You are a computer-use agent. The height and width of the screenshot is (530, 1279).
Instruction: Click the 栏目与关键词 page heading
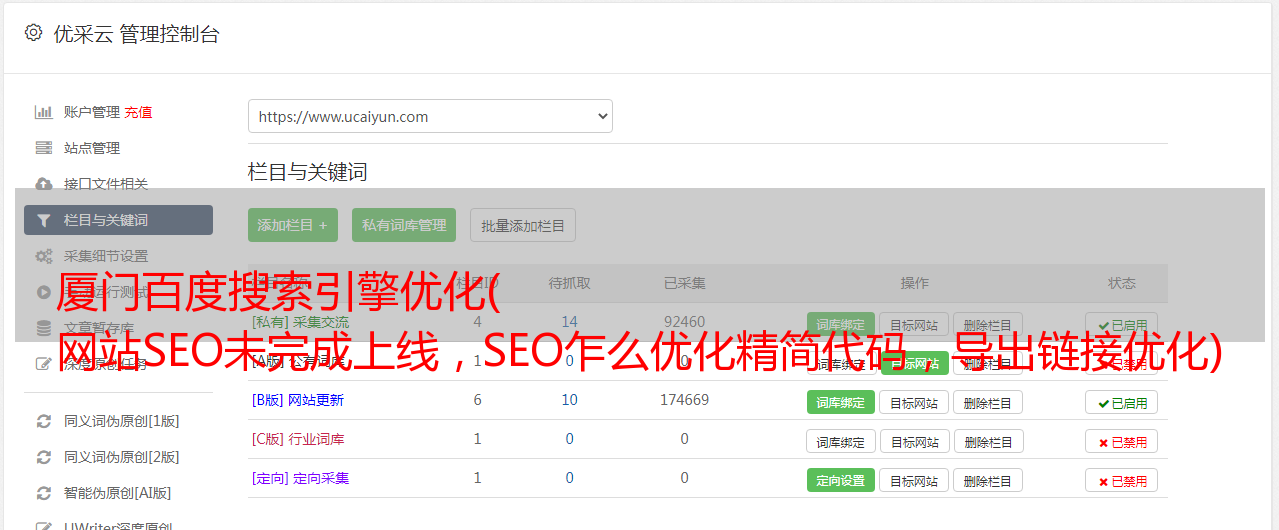click(308, 172)
